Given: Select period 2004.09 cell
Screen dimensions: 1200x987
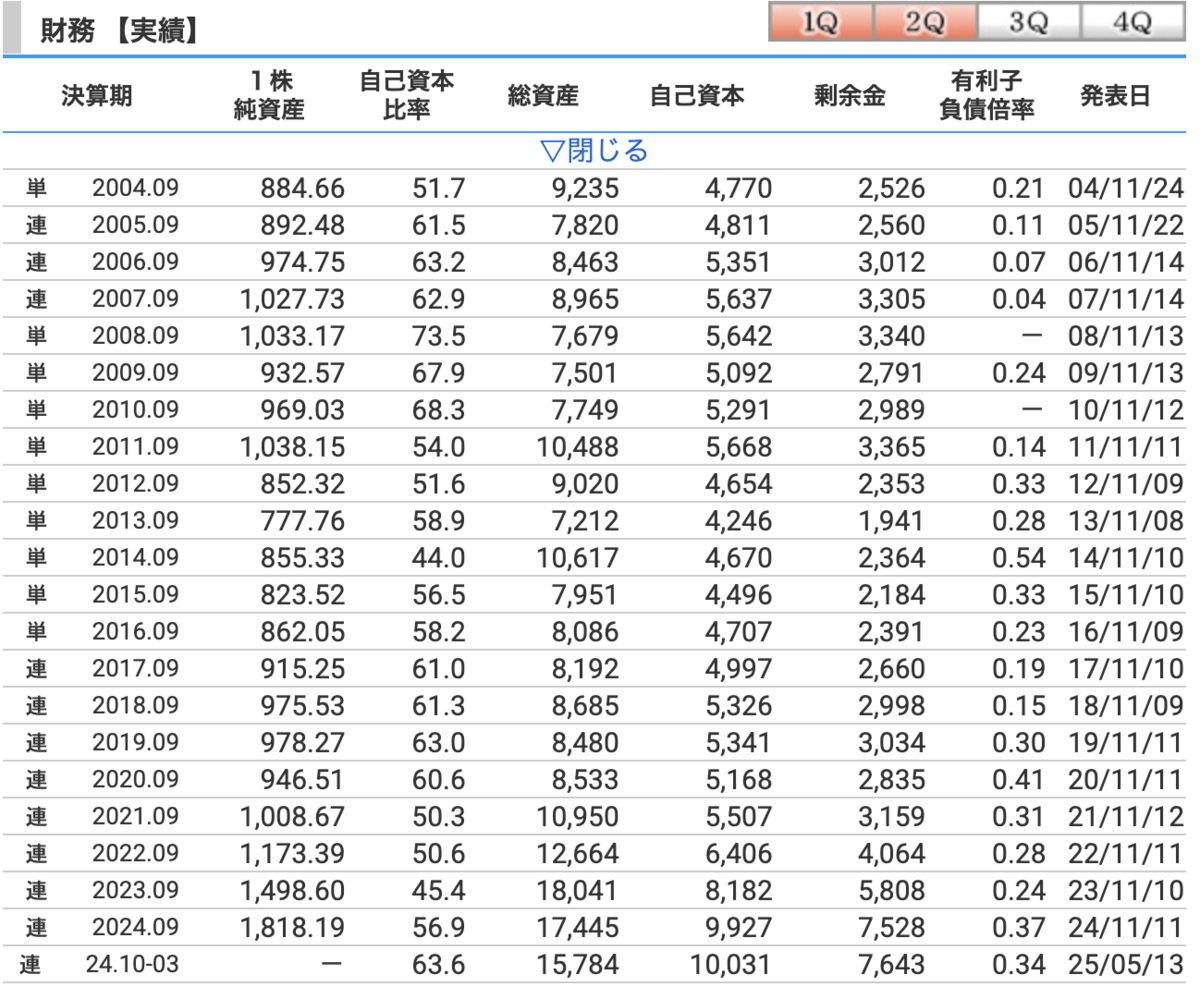Looking at the screenshot, I should tap(135, 188).
